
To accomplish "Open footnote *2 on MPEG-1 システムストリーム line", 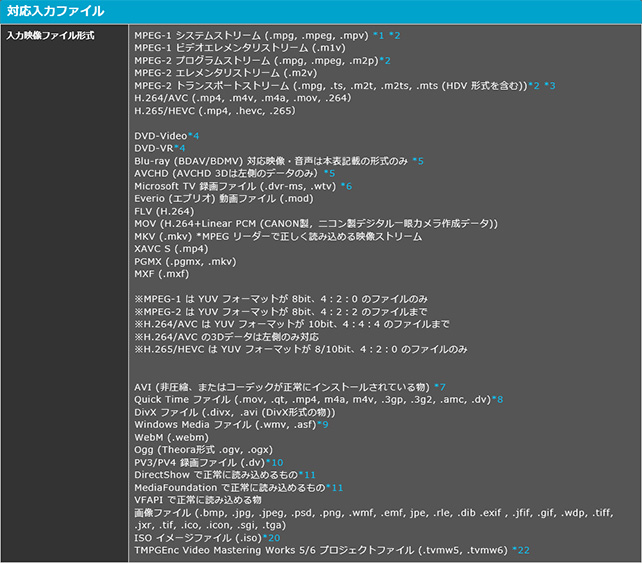I will pos(395,36).
